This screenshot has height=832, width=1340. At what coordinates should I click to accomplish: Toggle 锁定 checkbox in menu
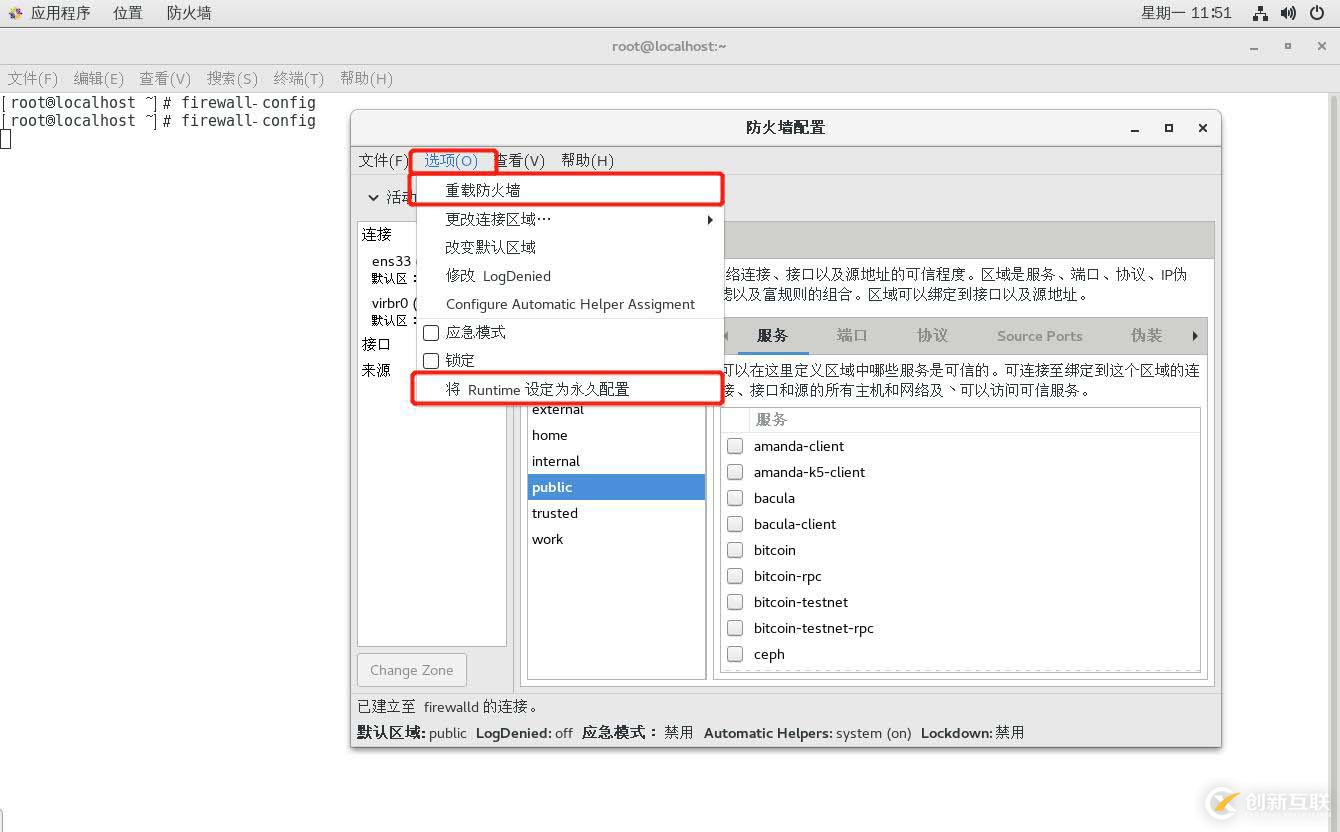pyautogui.click(x=431, y=360)
